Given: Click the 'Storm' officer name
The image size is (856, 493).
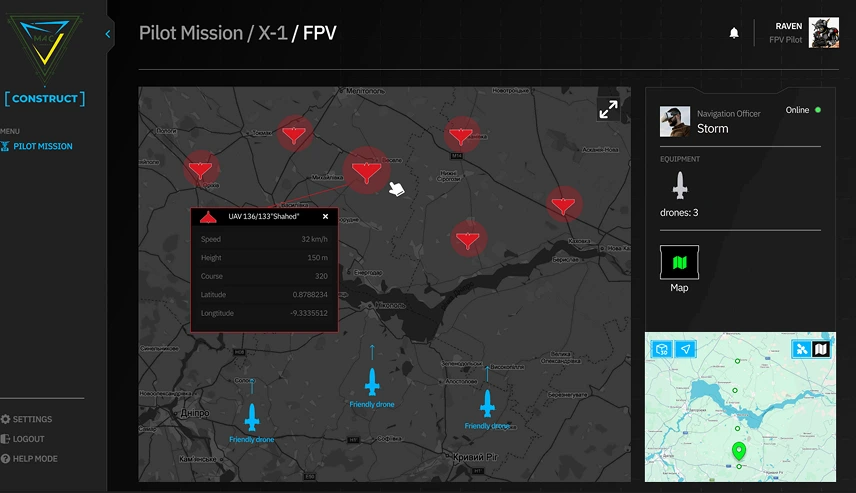Looking at the screenshot, I should [x=712, y=129].
